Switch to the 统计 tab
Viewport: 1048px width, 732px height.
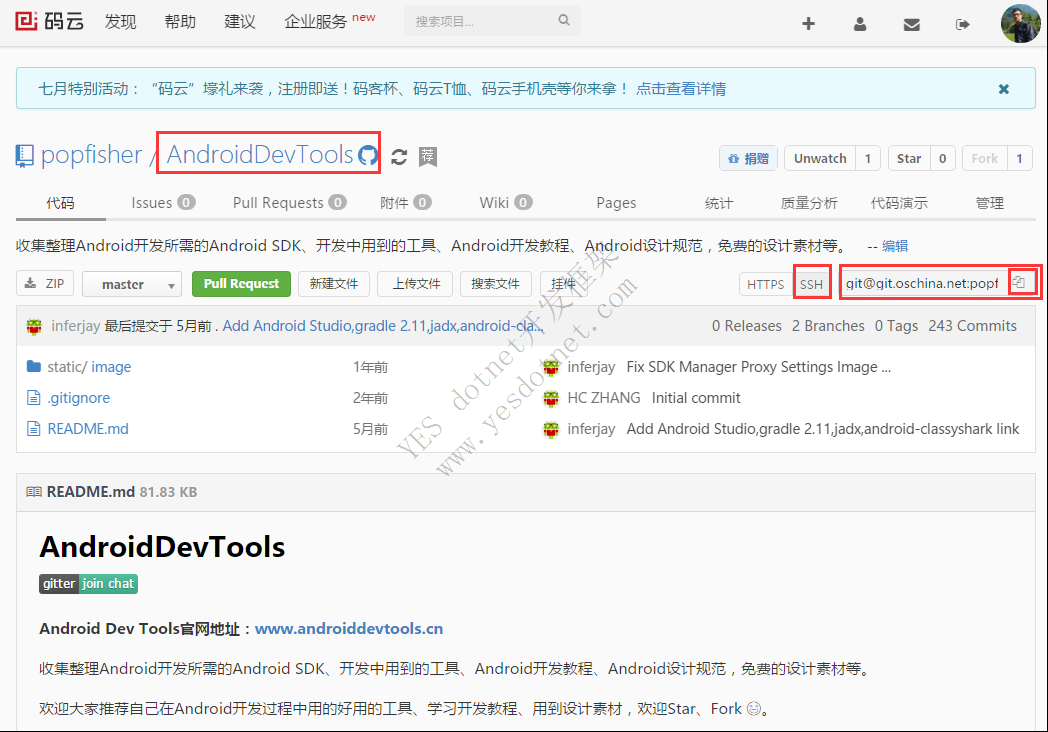718,203
